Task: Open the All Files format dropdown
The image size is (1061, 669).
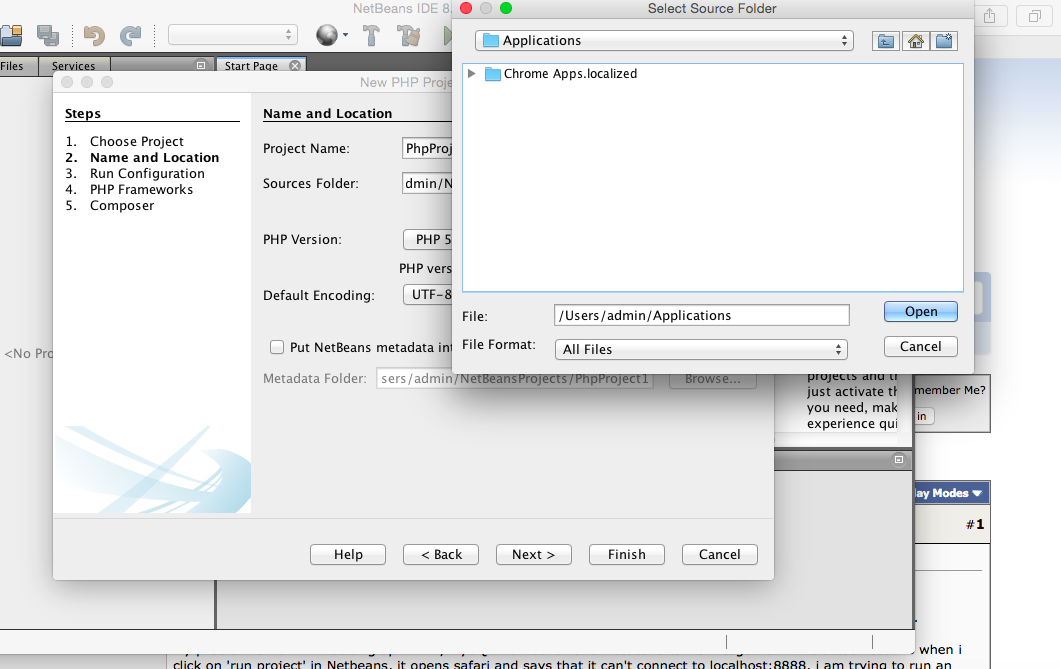Action: pos(701,349)
